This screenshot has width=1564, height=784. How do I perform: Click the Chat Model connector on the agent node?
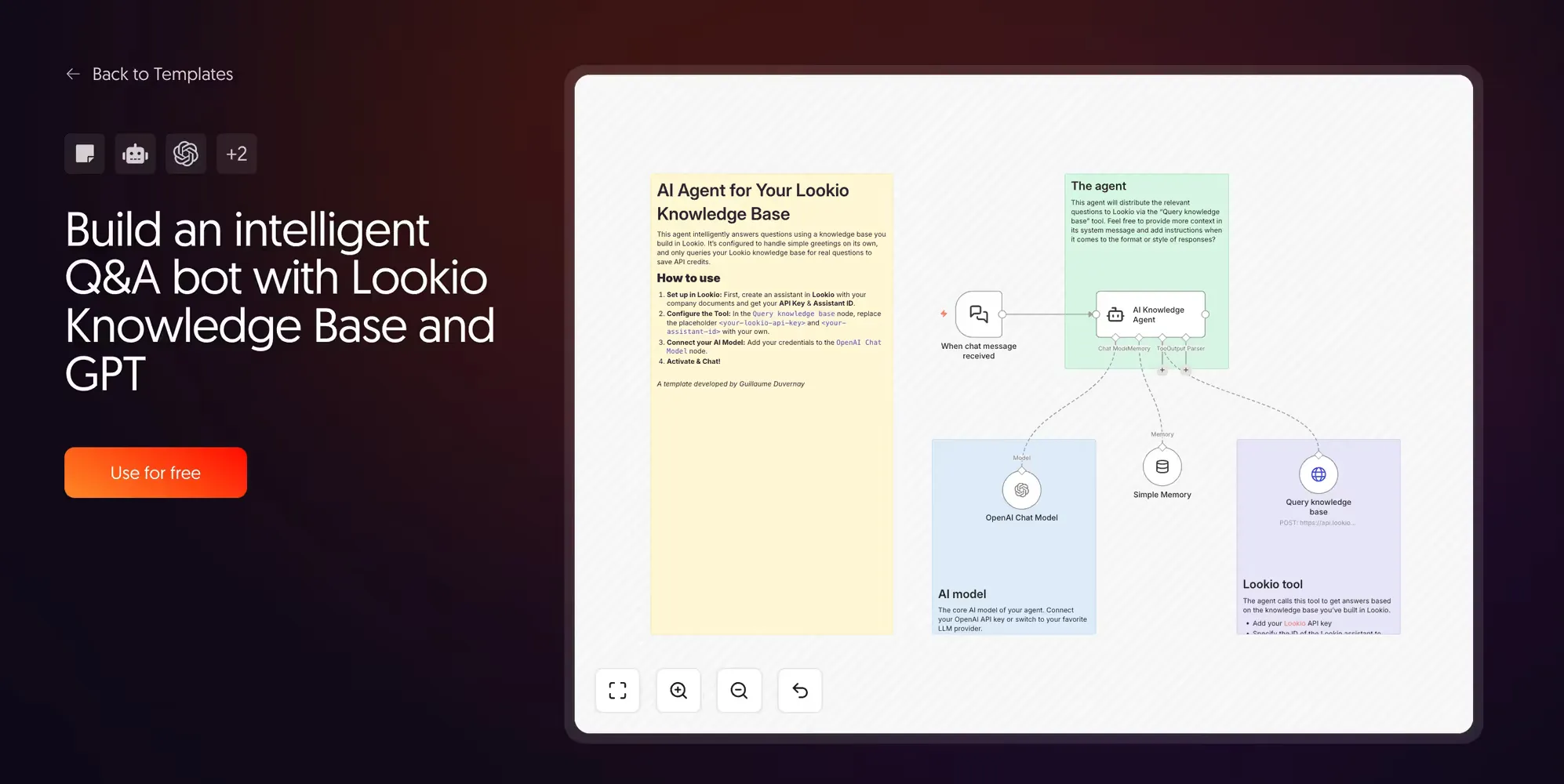(x=1115, y=336)
